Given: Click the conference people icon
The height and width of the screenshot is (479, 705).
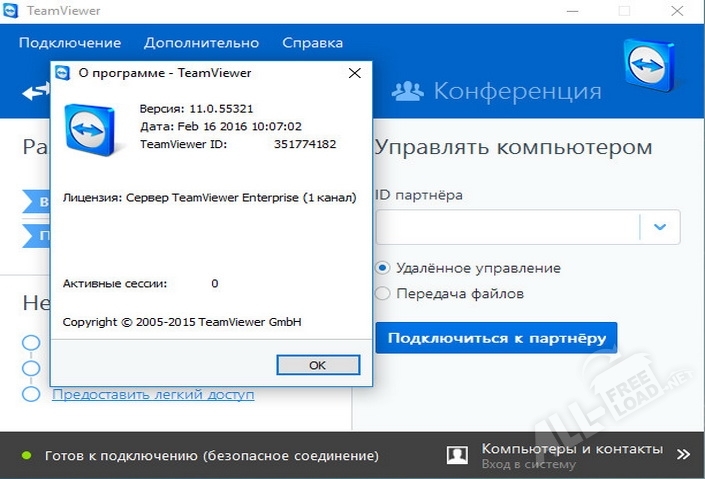Looking at the screenshot, I should click(x=406, y=92).
